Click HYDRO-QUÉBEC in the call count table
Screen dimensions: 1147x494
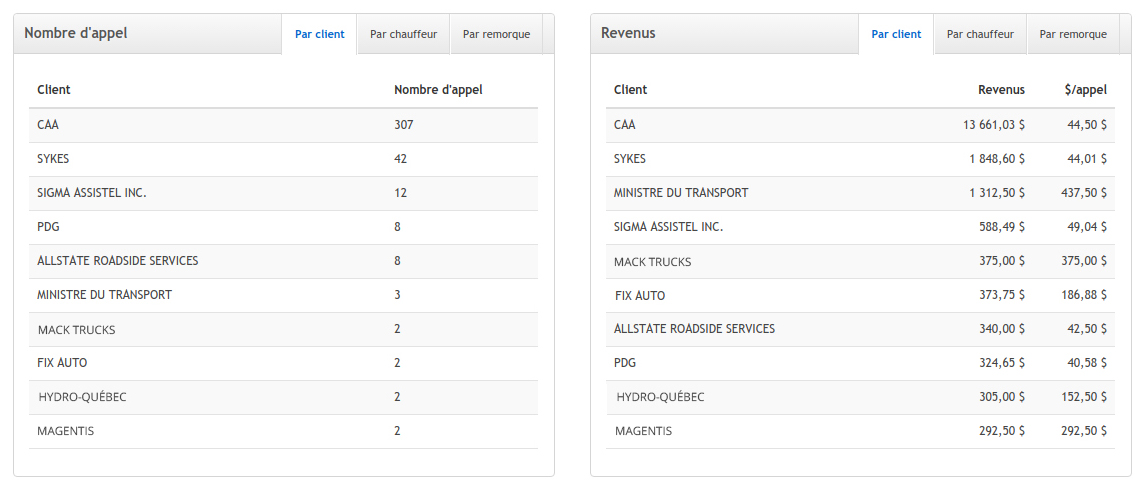pyautogui.click(x=82, y=397)
